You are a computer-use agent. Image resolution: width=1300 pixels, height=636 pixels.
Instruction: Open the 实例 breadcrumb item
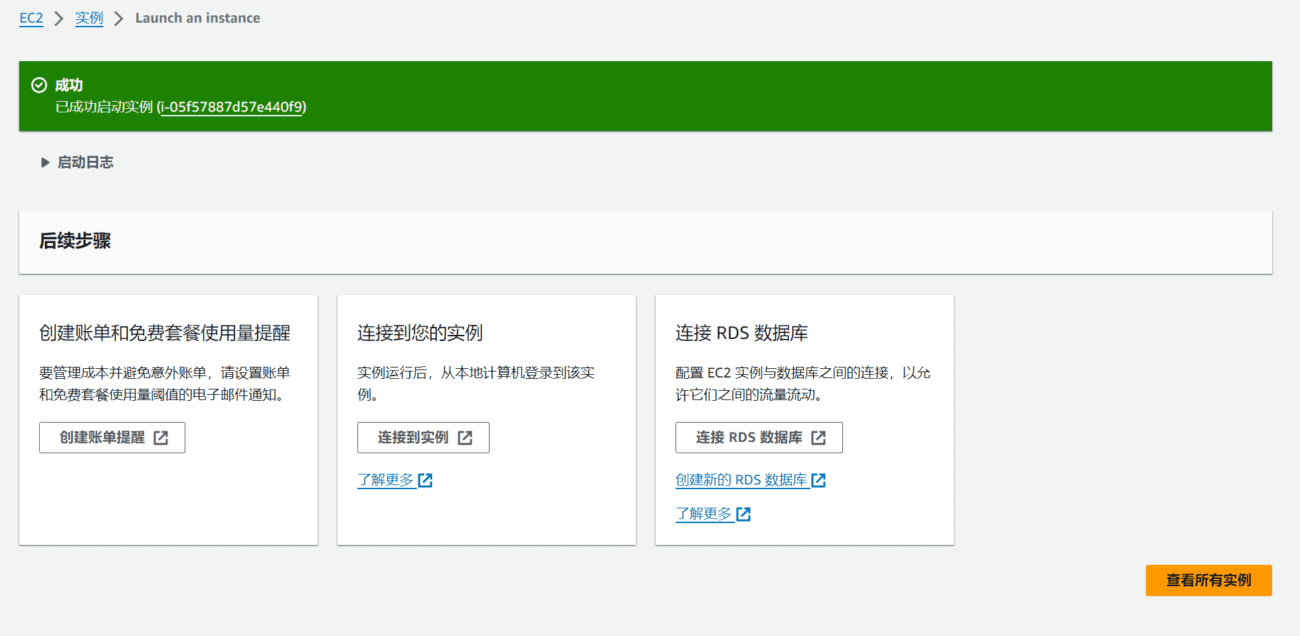tap(88, 17)
